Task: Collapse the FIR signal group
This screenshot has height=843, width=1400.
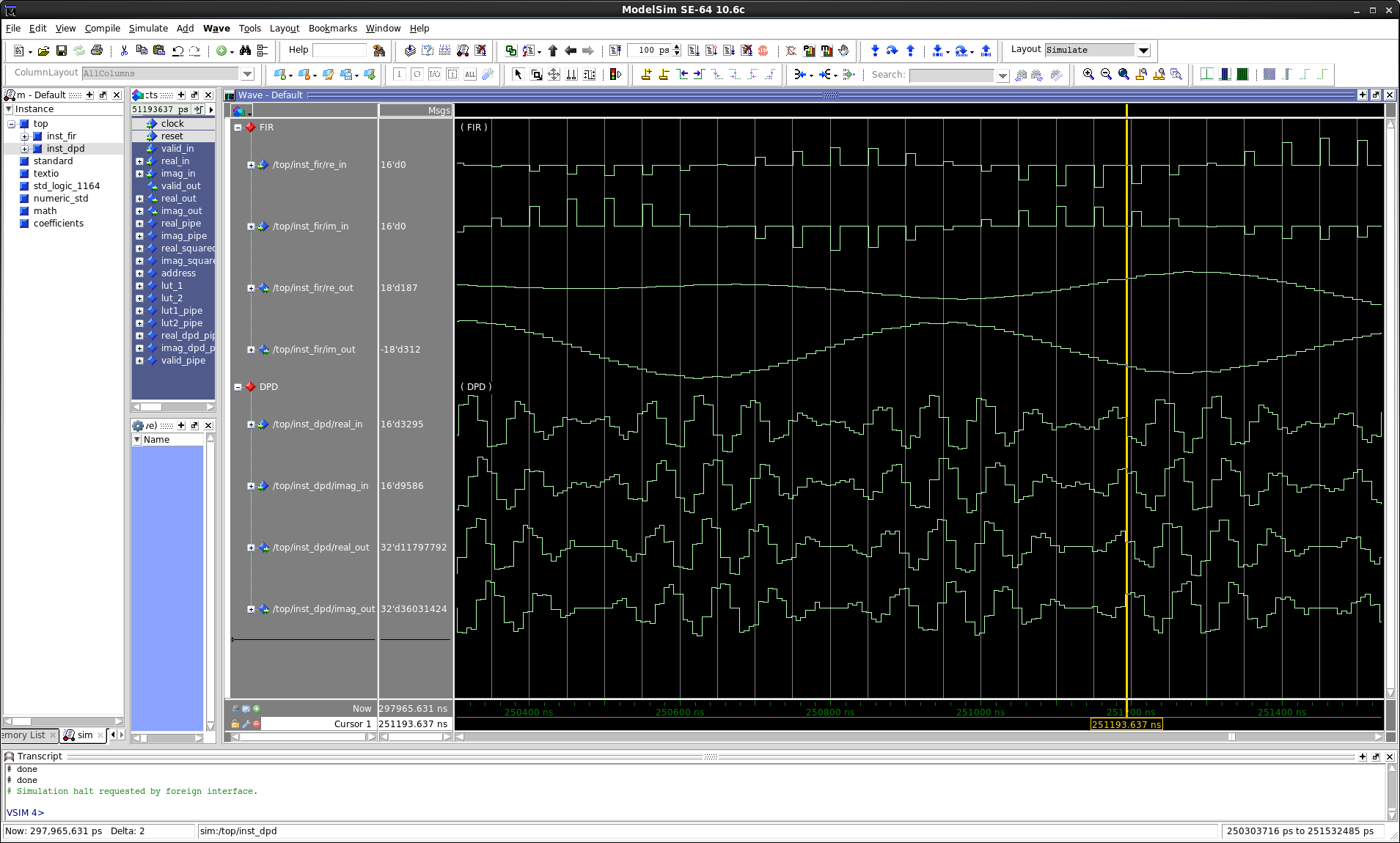Action: pyautogui.click(x=238, y=128)
